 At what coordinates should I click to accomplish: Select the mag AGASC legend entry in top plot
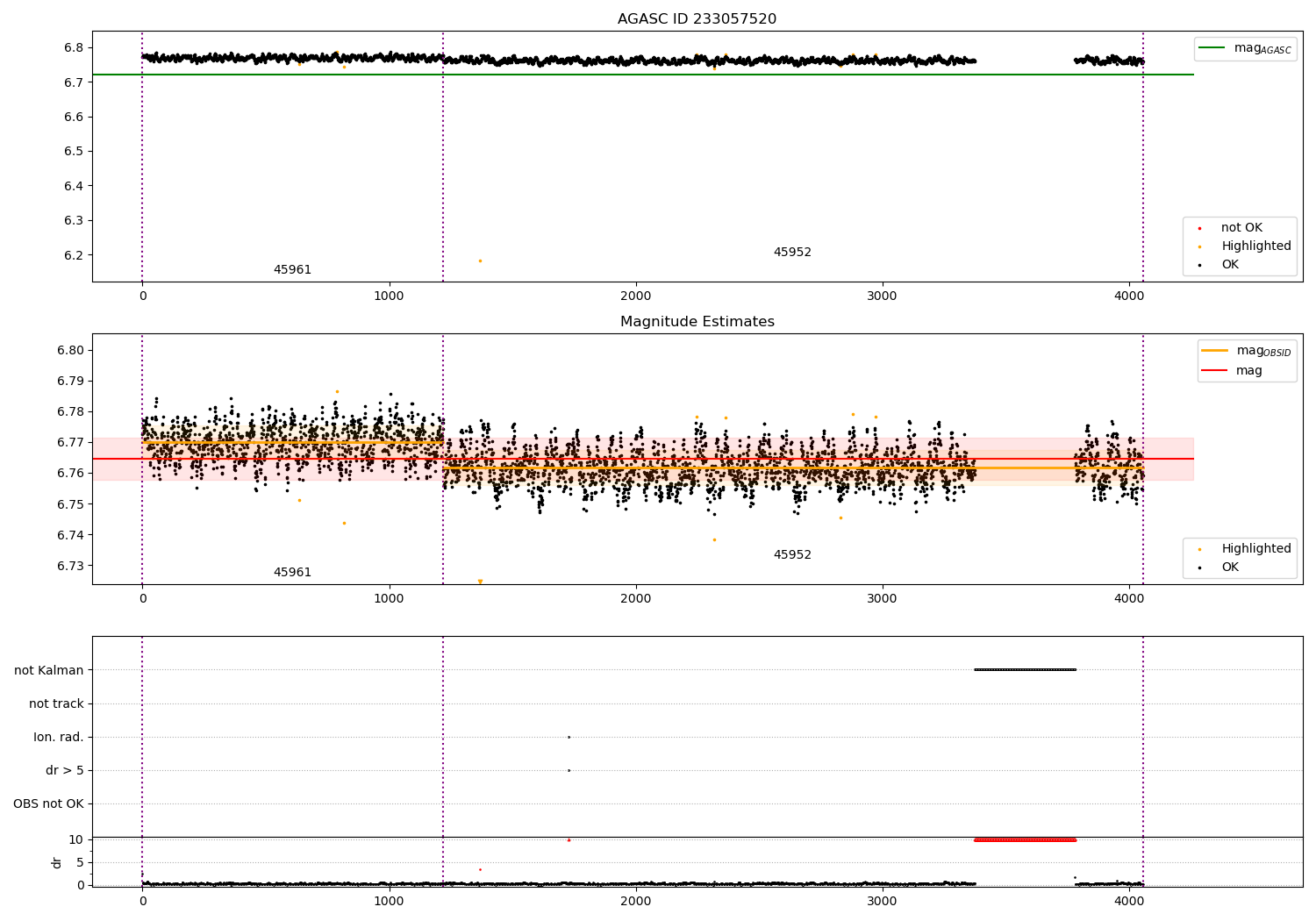pyautogui.click(x=1245, y=48)
